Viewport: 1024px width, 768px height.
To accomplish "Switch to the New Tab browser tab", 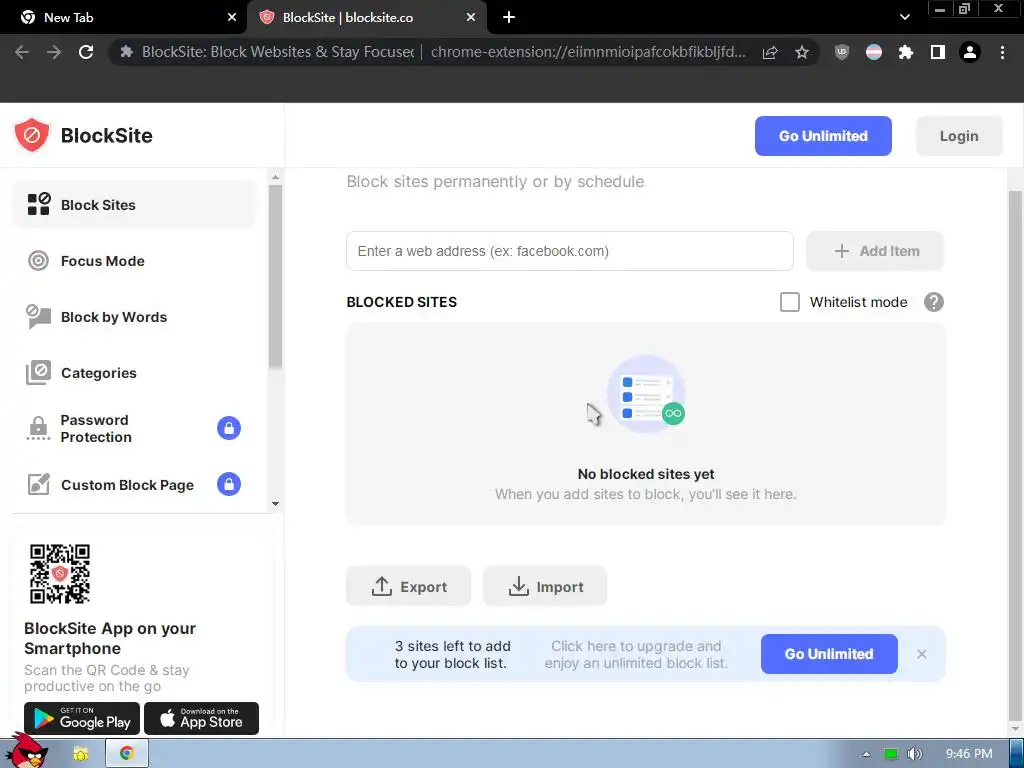I will point(123,18).
